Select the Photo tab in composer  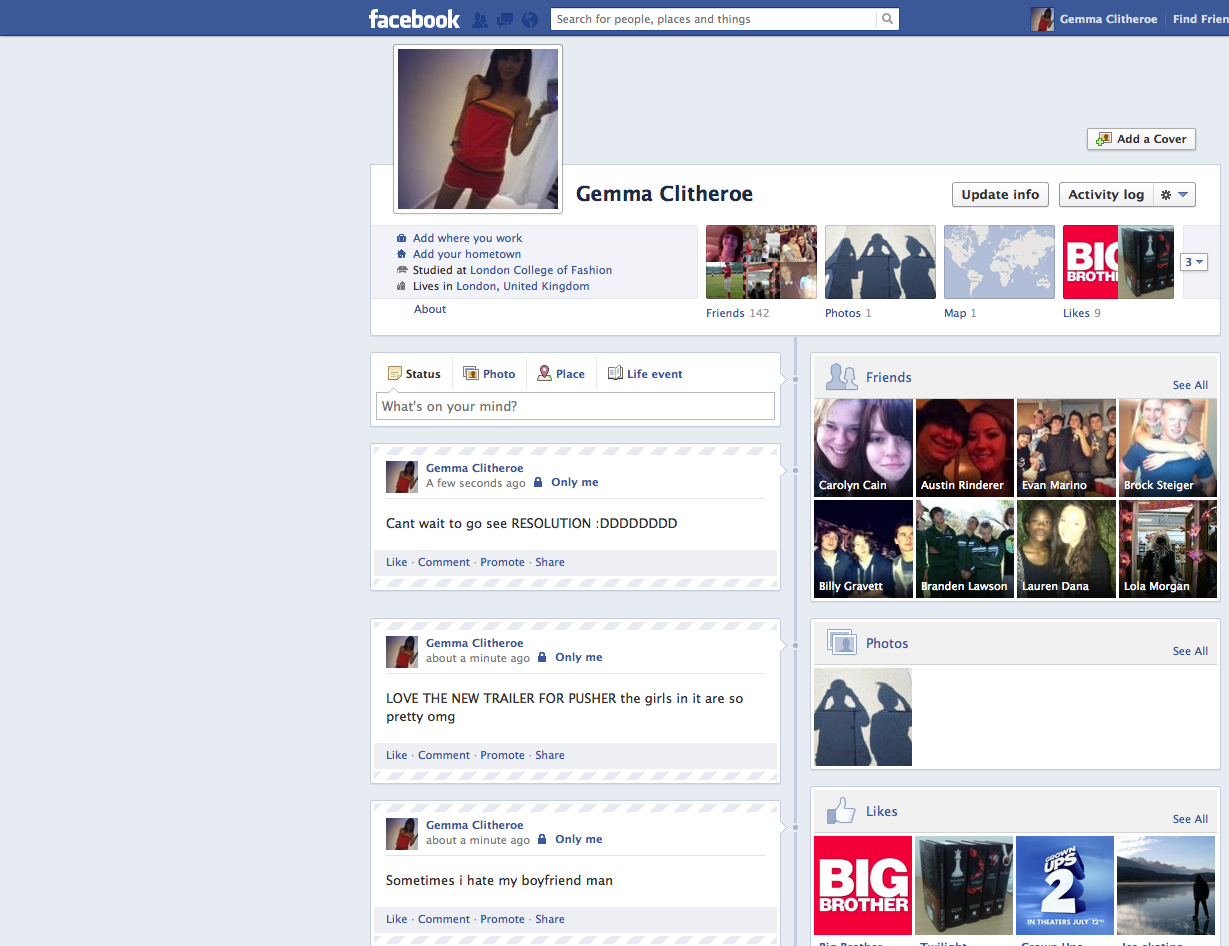[x=489, y=374]
